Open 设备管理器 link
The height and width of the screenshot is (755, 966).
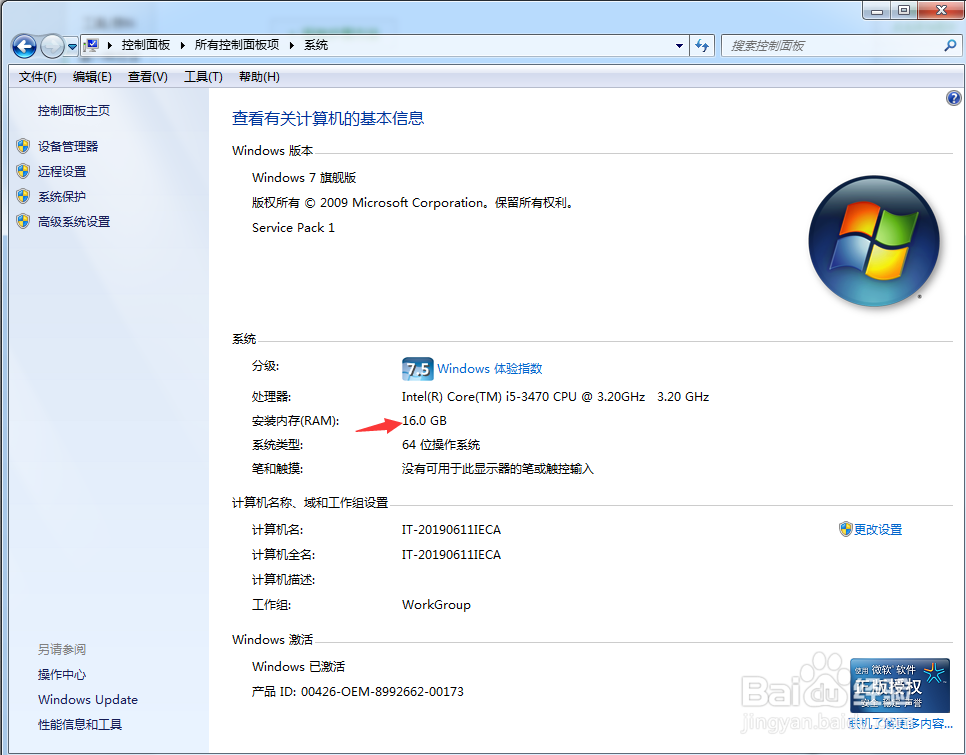(x=68, y=147)
